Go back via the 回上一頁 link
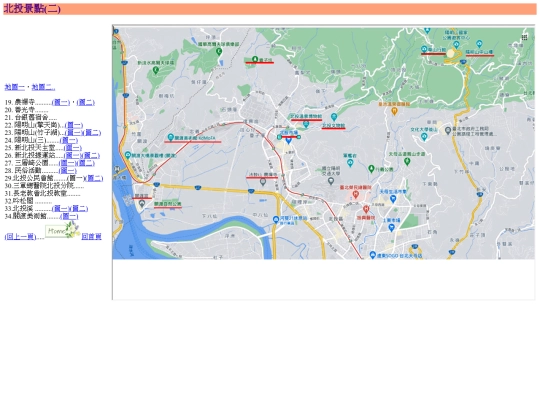Viewport: 540px width, 405px height. [x=20, y=237]
